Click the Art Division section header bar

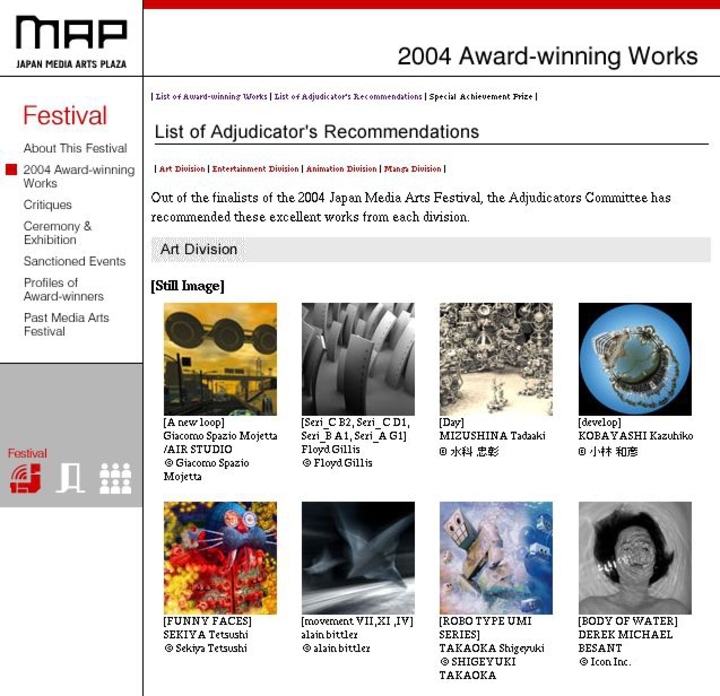coord(431,249)
